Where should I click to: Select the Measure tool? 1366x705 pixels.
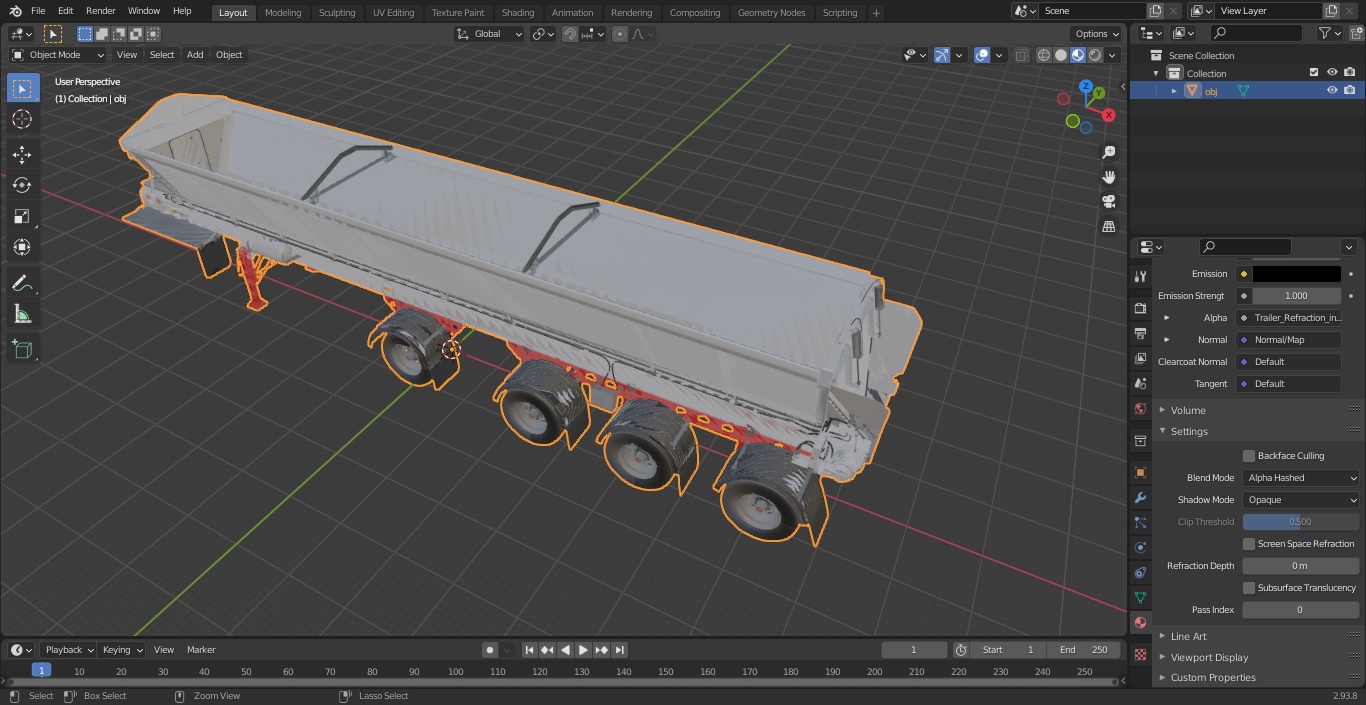22,315
